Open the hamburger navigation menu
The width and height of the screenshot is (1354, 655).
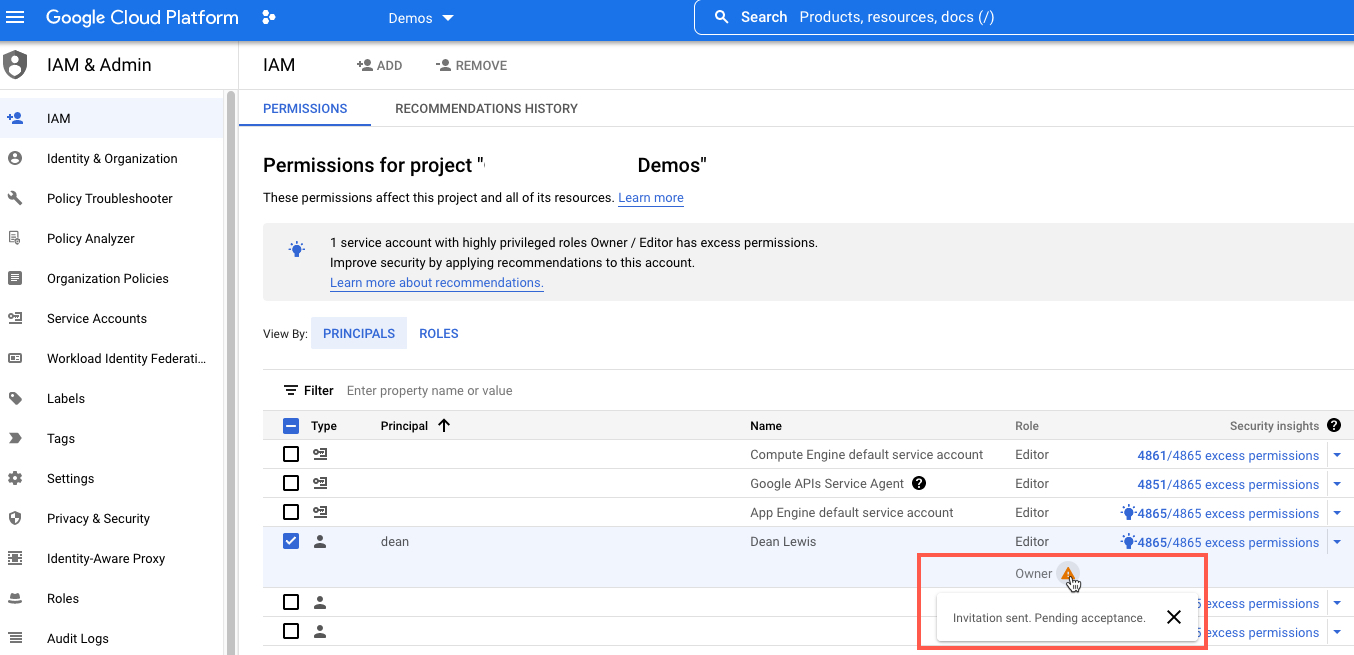15,17
